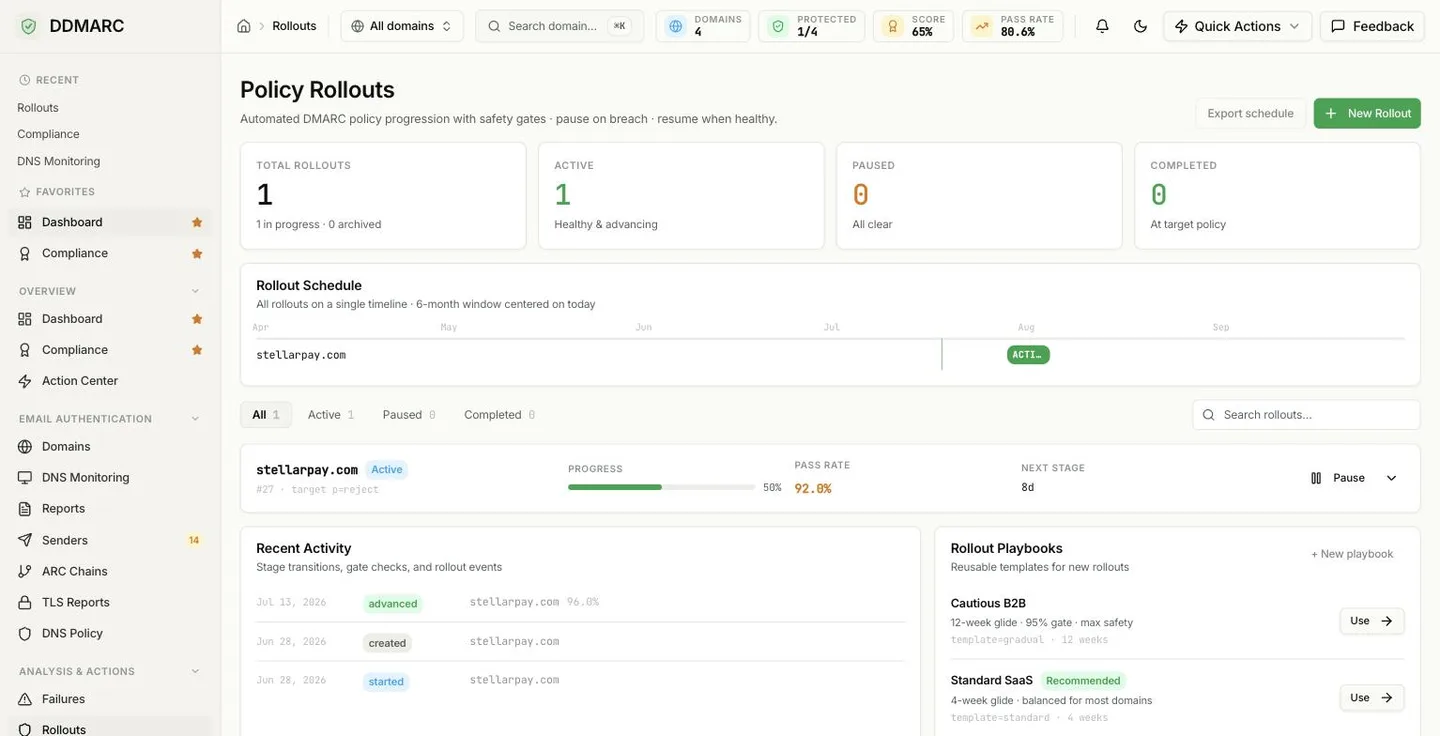Toggle star on Overview Dashboard
This screenshot has height=736, width=1440.
[197, 319]
